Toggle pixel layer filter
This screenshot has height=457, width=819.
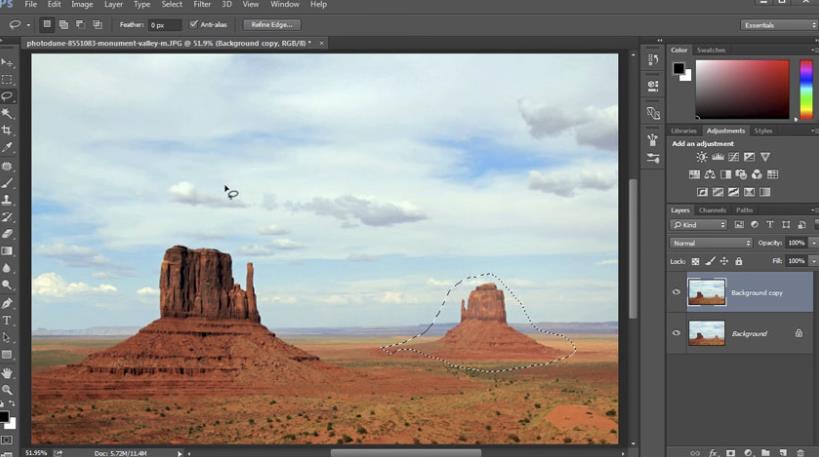coord(739,225)
